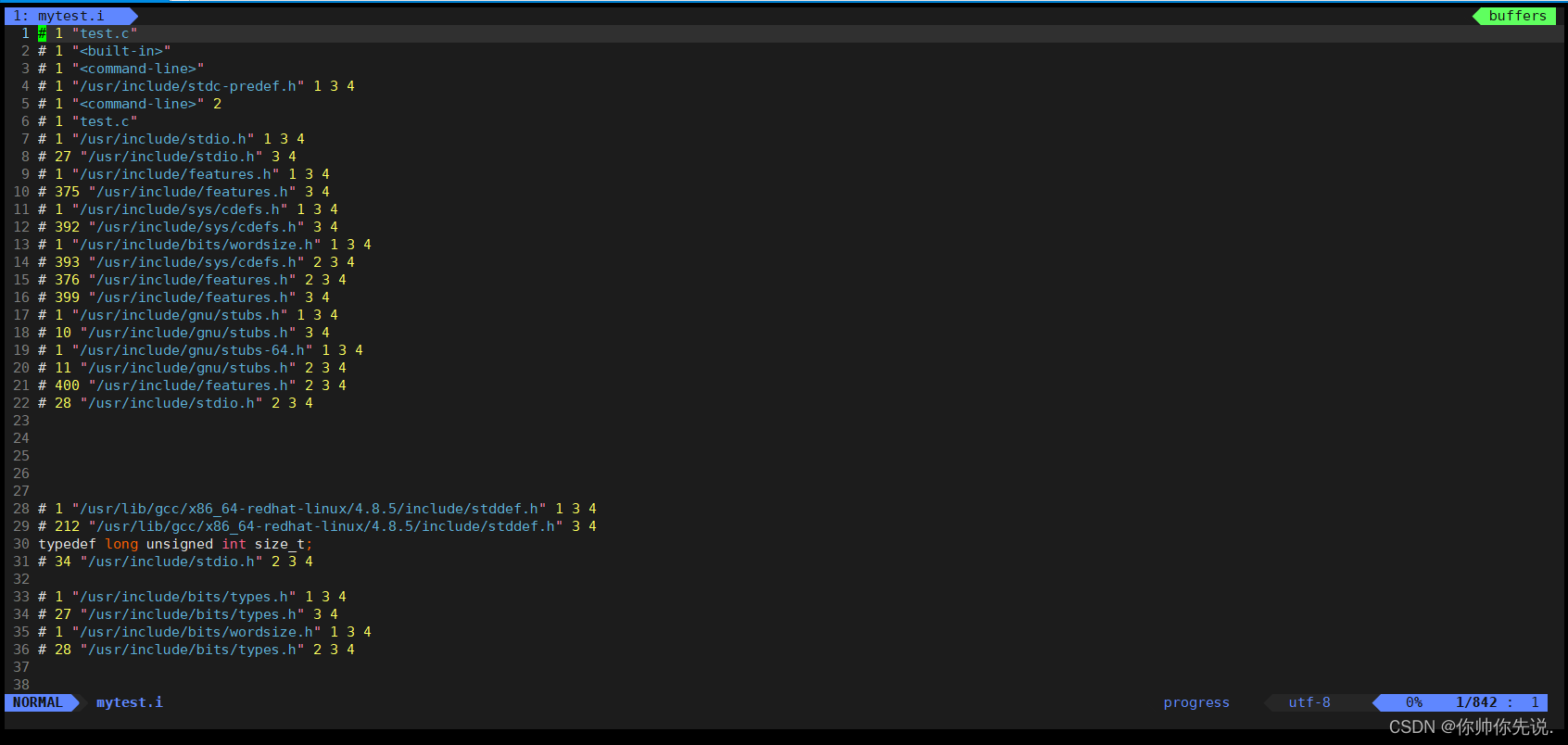Select the "1: mytest.i" buffer tab
The width and height of the screenshot is (1568, 745).
pyautogui.click(x=70, y=16)
